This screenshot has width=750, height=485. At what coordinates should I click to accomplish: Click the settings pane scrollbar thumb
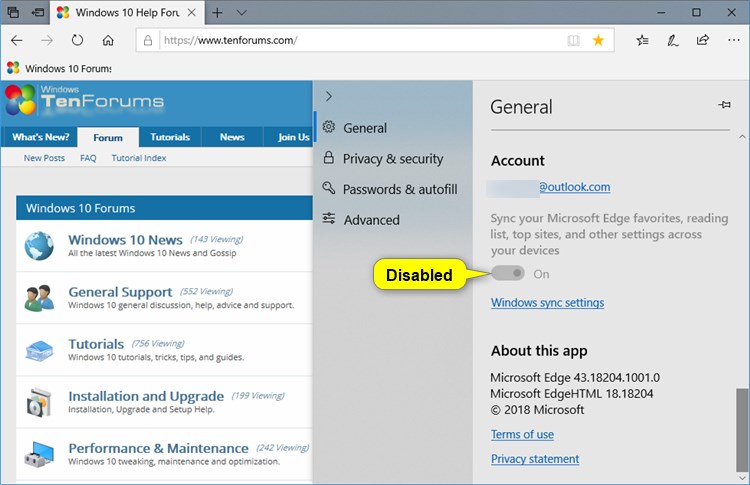pos(741,430)
